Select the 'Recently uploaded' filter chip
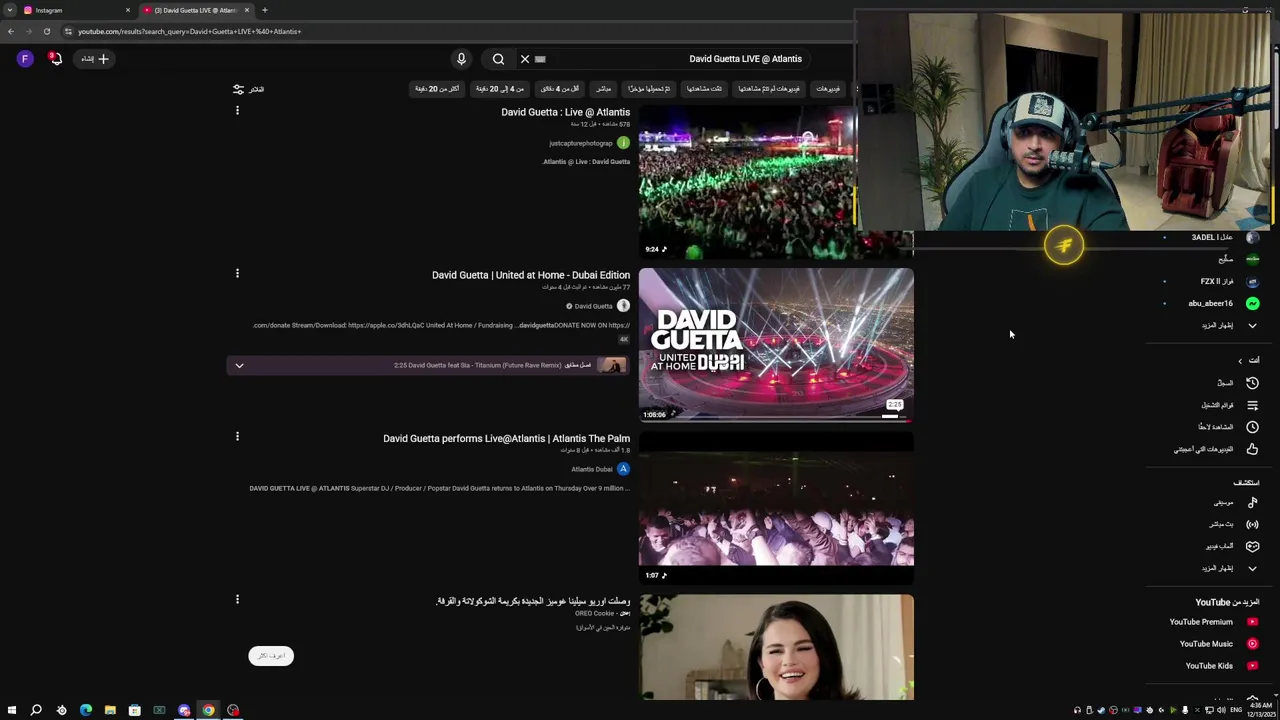This screenshot has height=720, width=1280. click(x=649, y=89)
